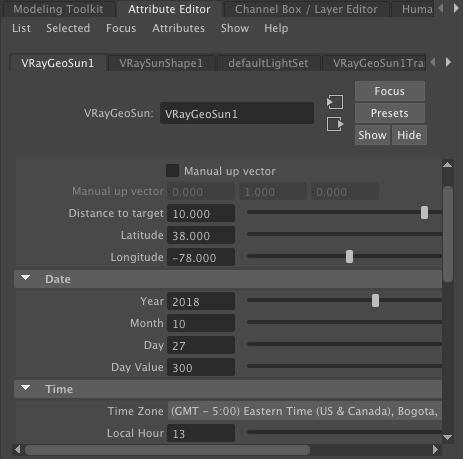Click the panel tabs left arrow
The image size is (463, 459).
(x=441, y=8)
